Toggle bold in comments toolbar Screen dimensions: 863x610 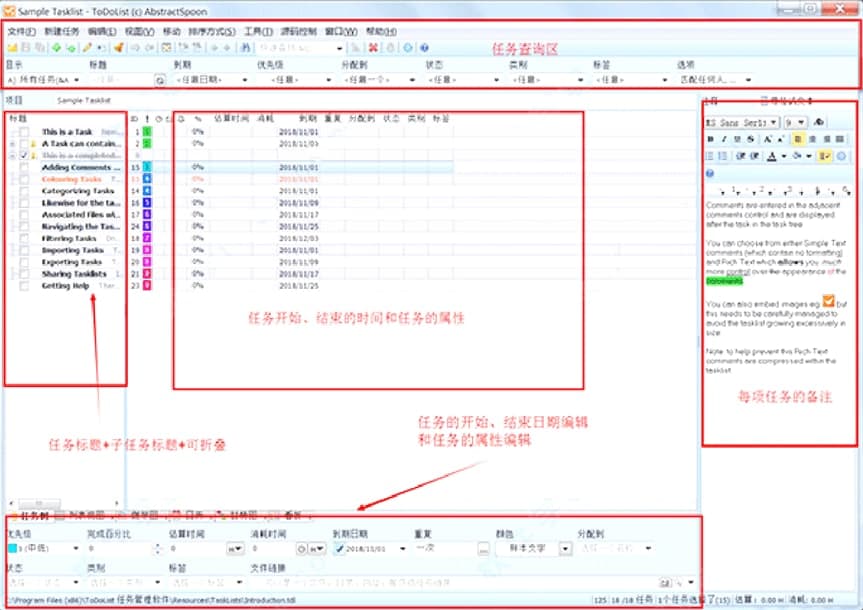pyautogui.click(x=710, y=139)
